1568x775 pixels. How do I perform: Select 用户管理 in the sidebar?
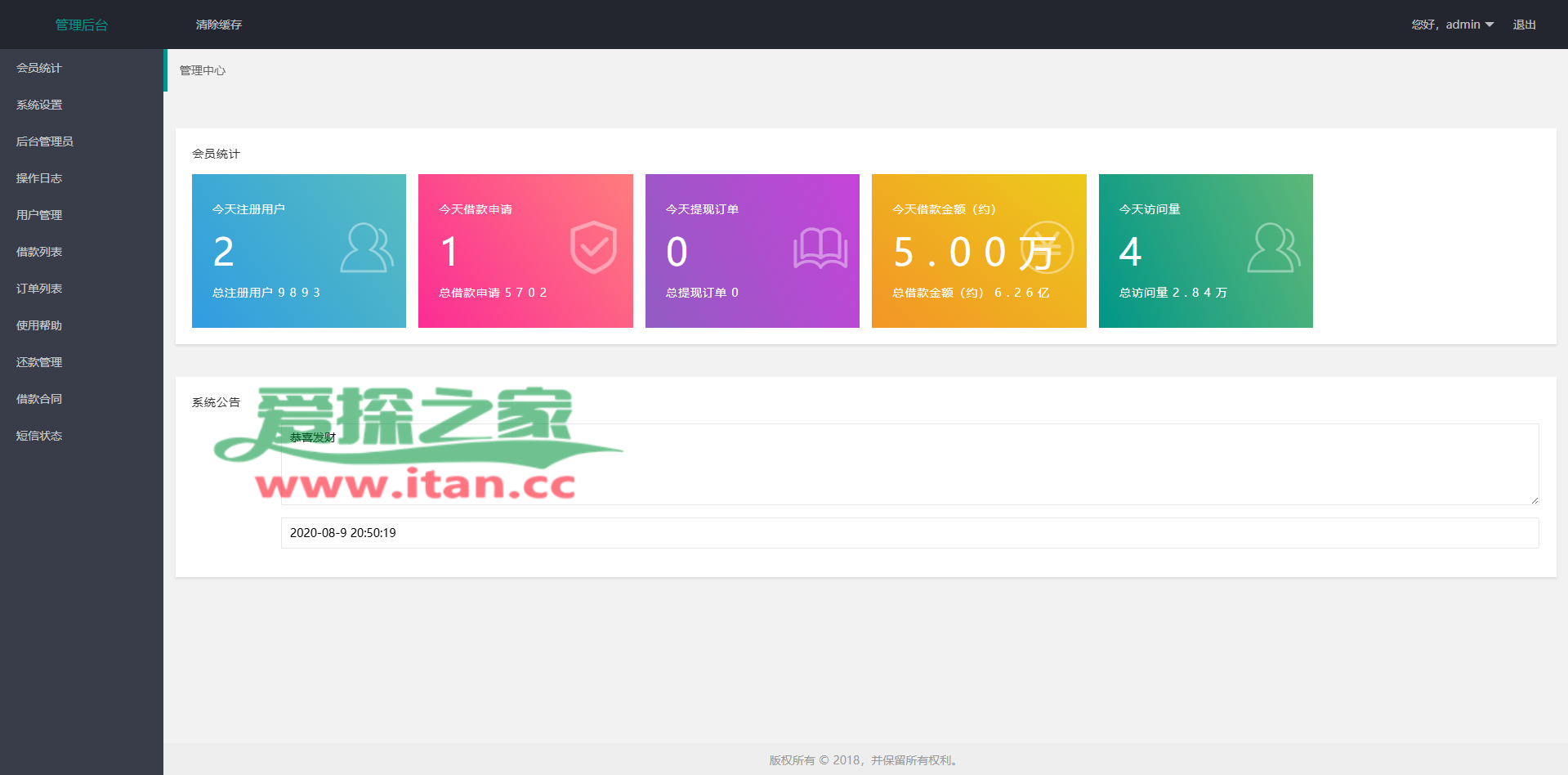coord(82,215)
